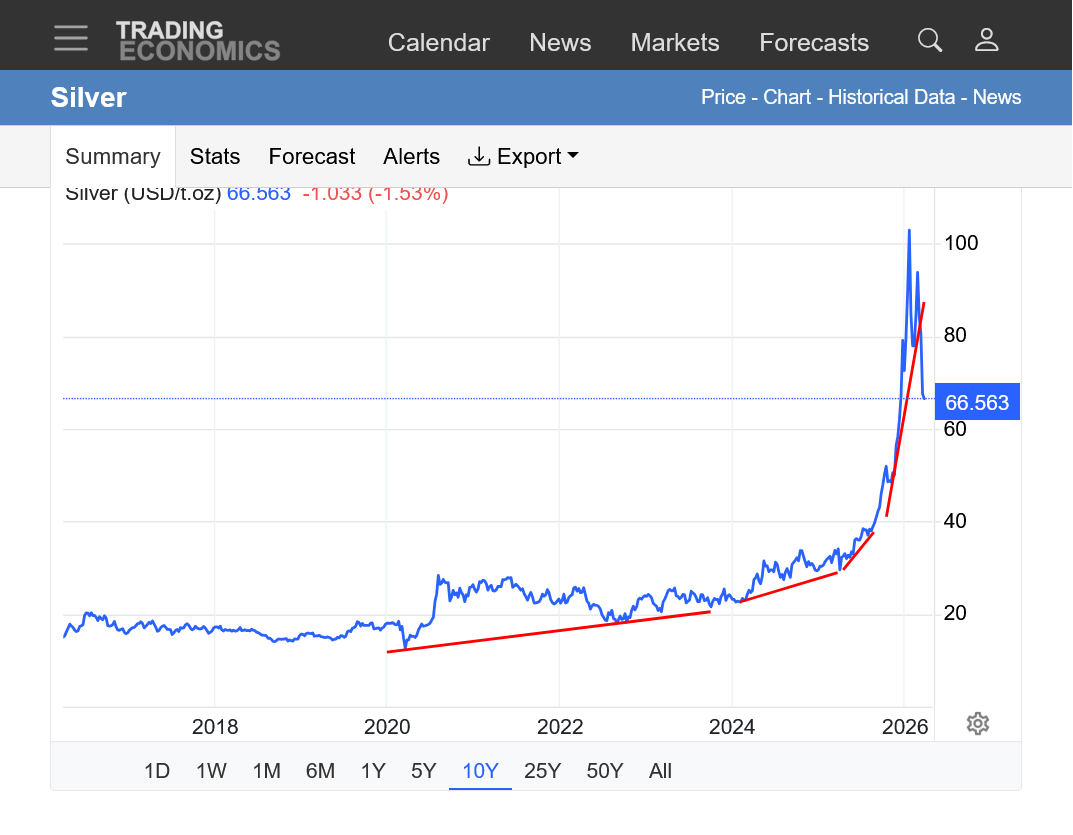The width and height of the screenshot is (1073, 835).
Task: Switch to the Stats tab
Action: 215,157
